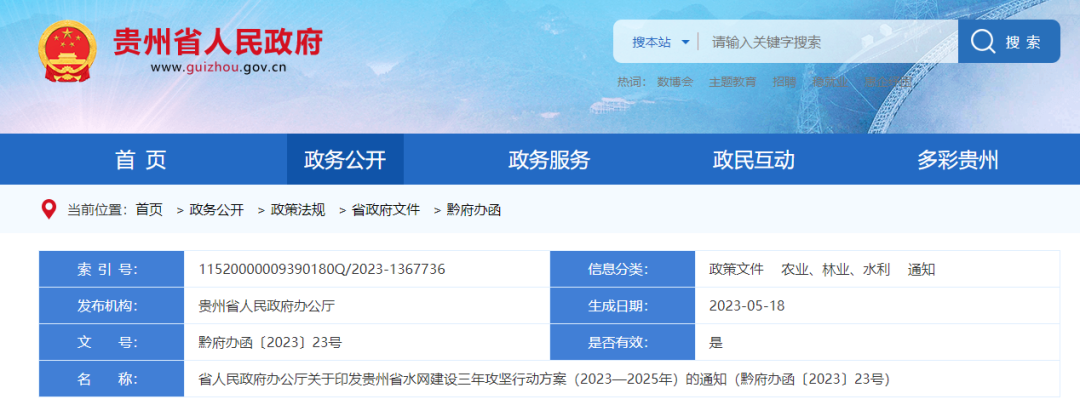1080x405 pixels.
Task: Open the 主题教育 hot keyword link
Action: [x=732, y=82]
